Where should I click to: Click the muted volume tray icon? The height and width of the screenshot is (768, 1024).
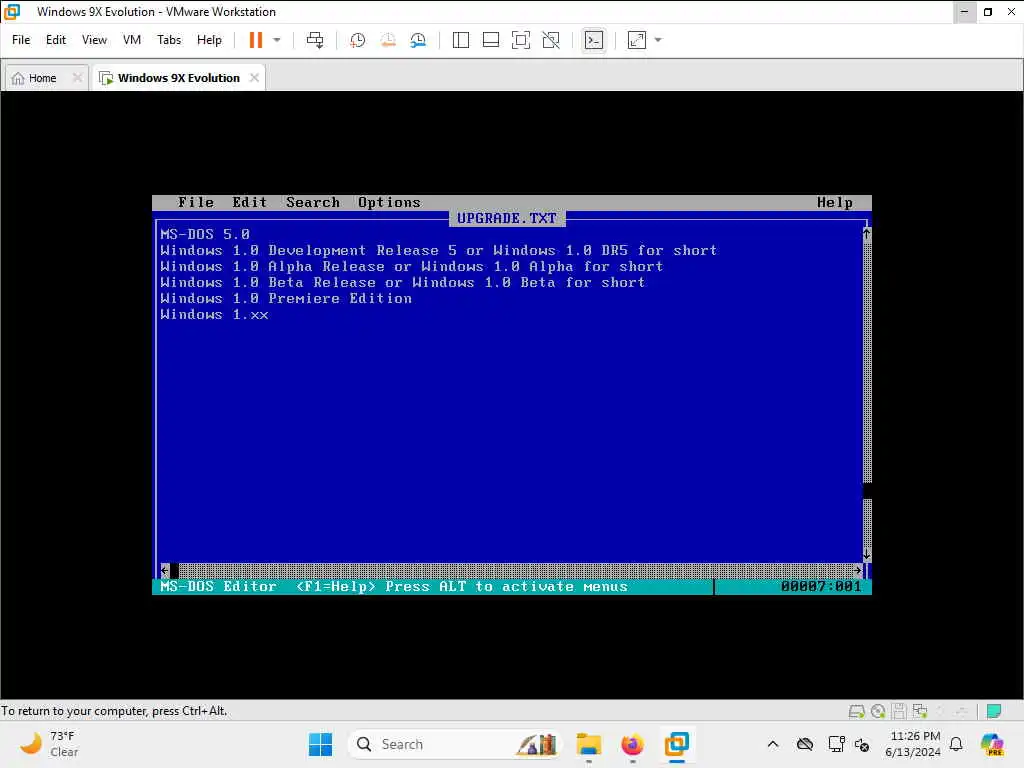coord(862,744)
